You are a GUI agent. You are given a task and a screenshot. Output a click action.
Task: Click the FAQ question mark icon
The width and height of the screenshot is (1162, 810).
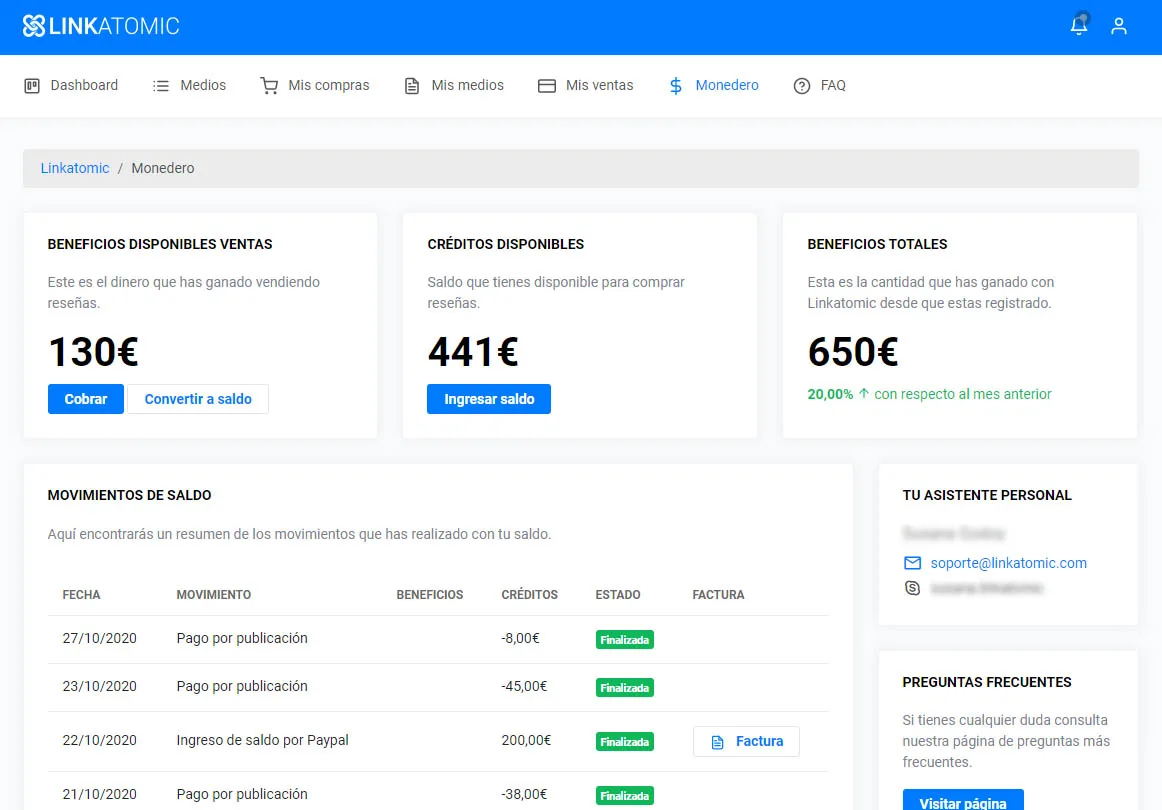click(801, 86)
